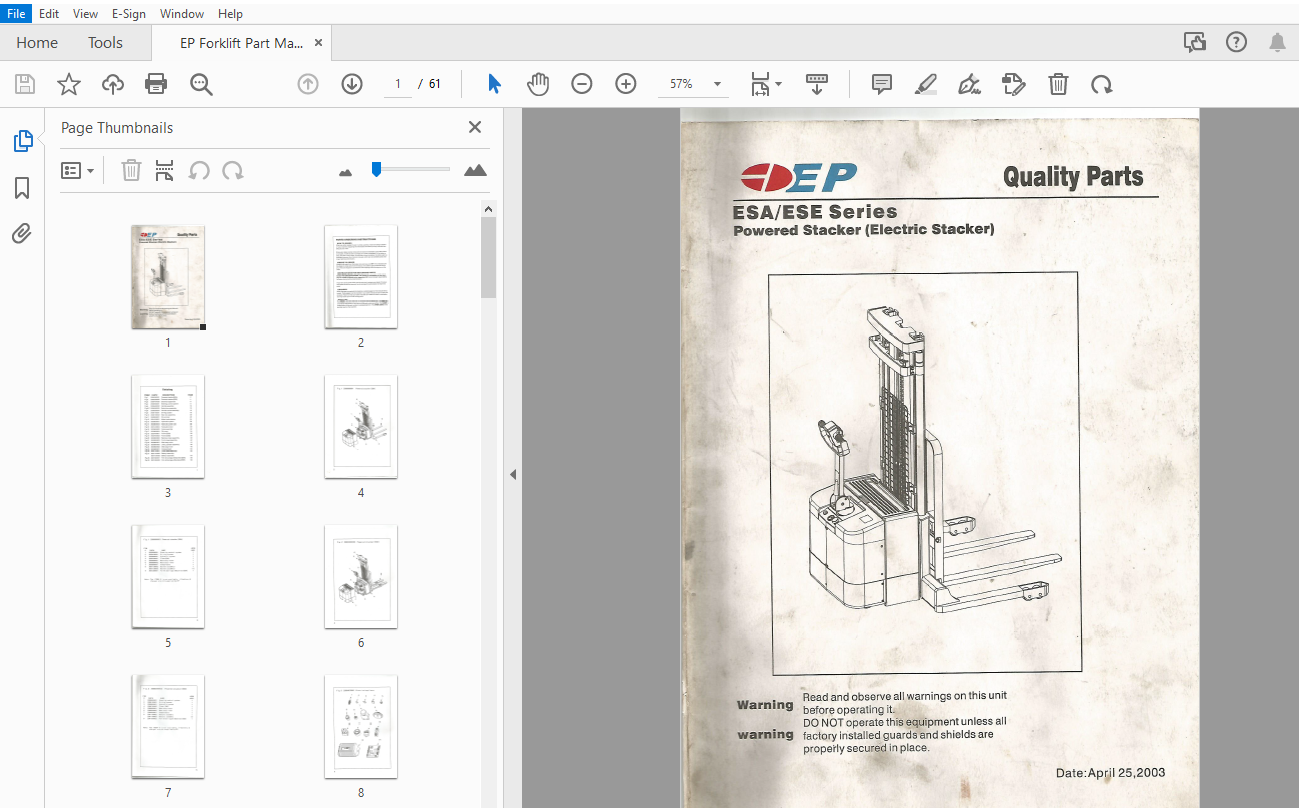Open the Attachments paperclip icon
1299x808 pixels.
click(22, 234)
